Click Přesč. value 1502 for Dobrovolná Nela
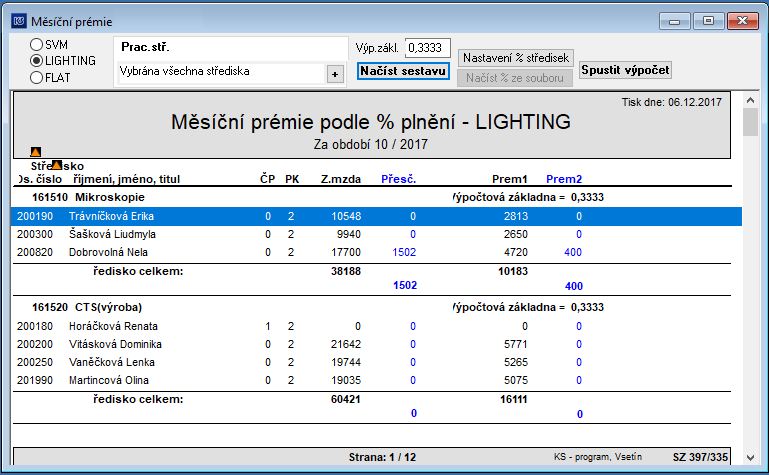The image size is (769, 475). (404, 252)
